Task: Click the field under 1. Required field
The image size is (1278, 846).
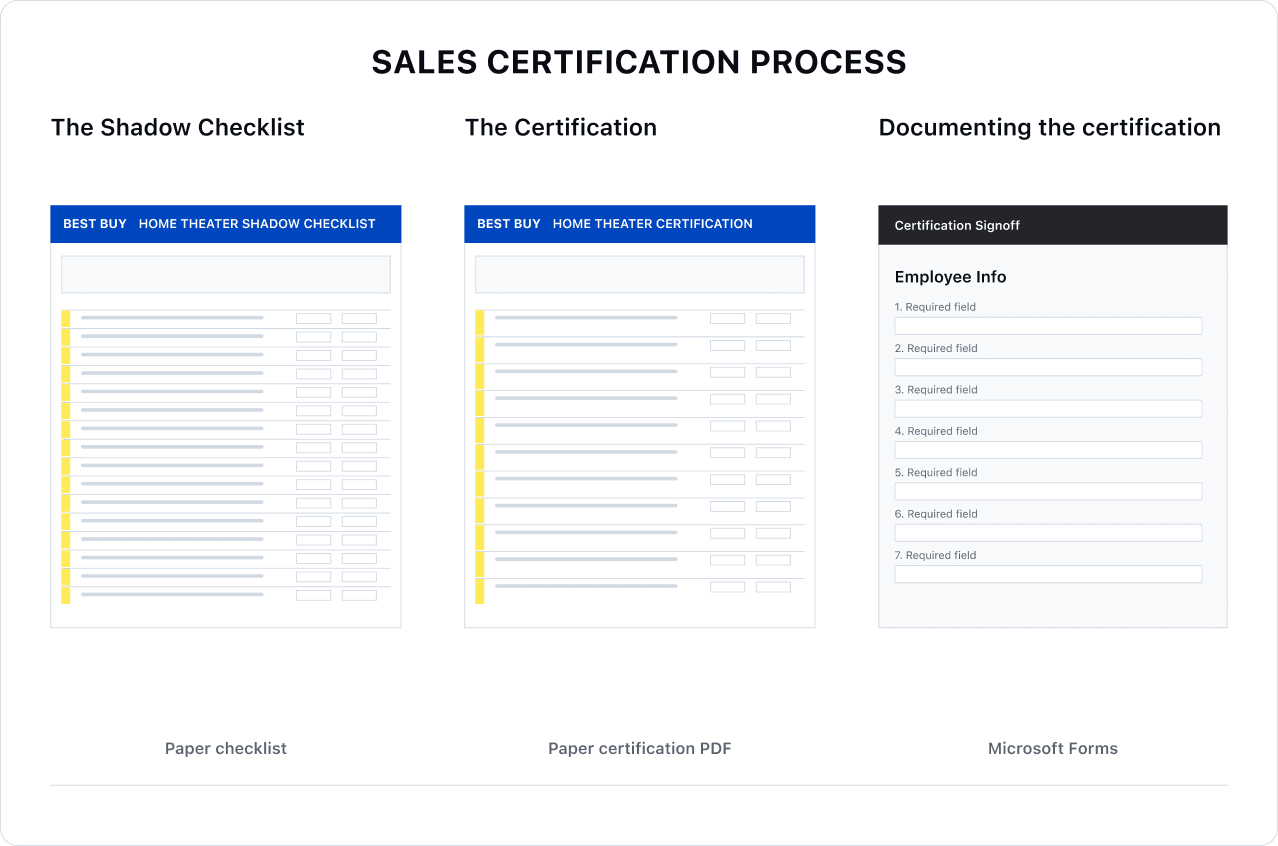Action: pyautogui.click(x=1048, y=326)
